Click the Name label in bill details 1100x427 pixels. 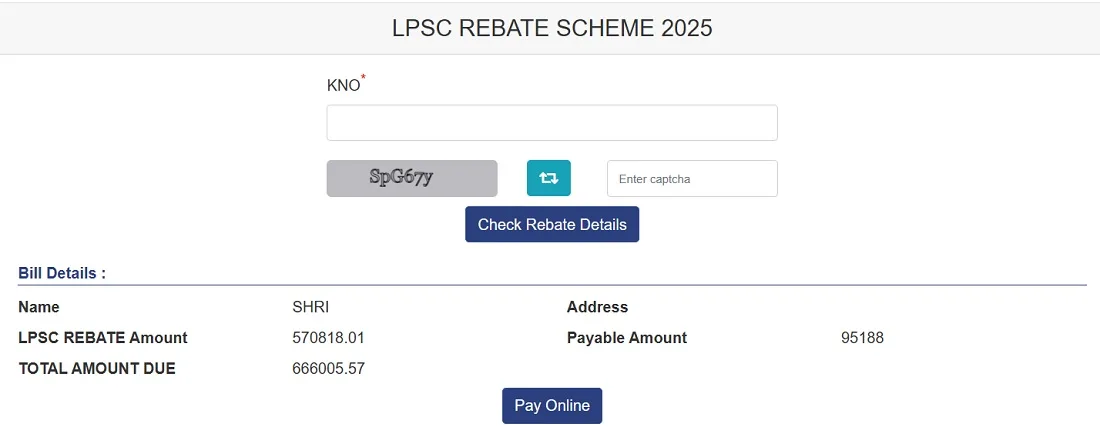click(39, 307)
